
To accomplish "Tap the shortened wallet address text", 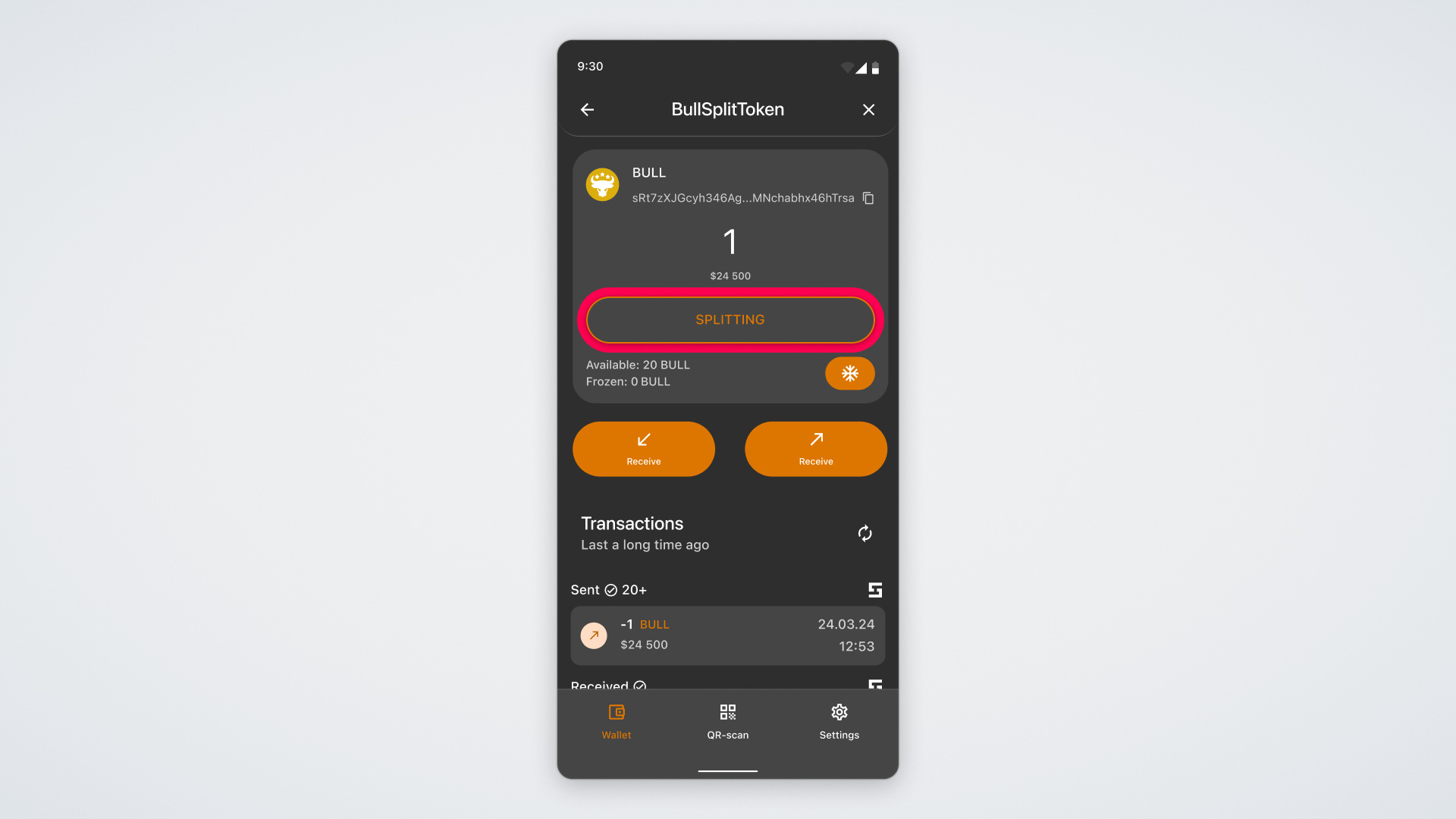I will [743, 198].
